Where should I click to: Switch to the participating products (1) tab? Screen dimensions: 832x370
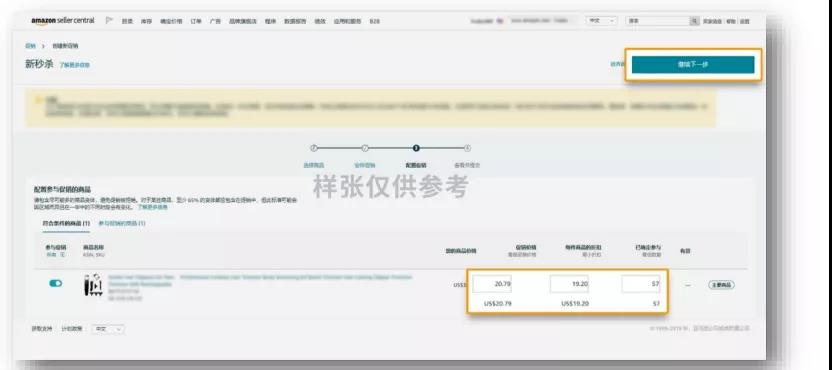(x=122, y=223)
